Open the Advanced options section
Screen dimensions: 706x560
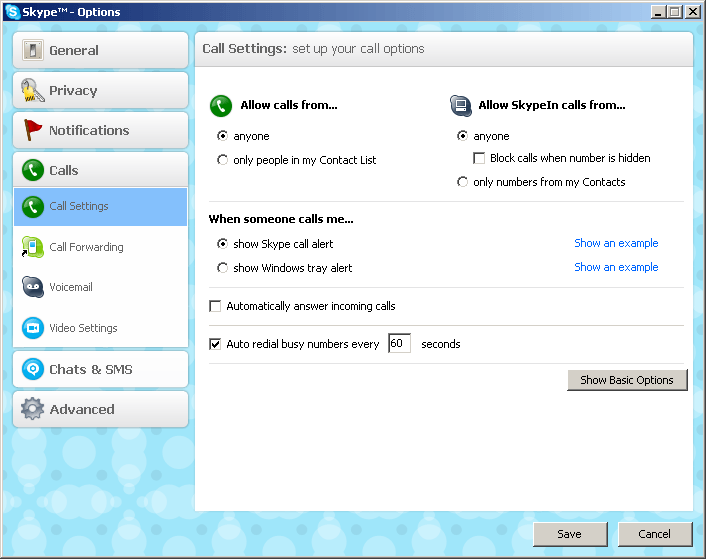click(100, 409)
